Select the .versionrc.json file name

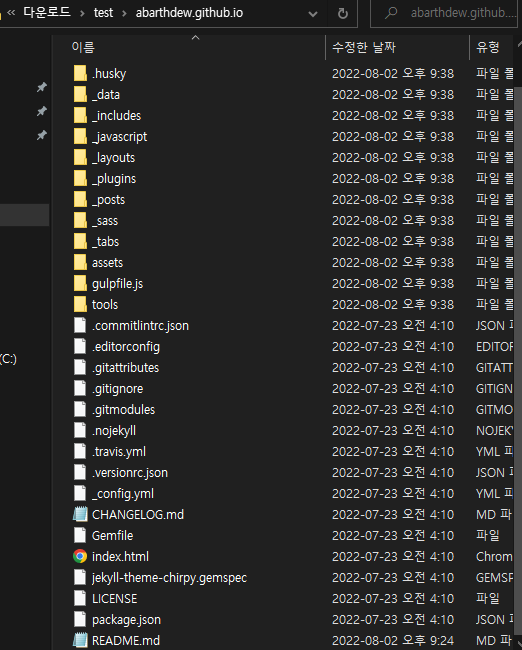pos(130,473)
